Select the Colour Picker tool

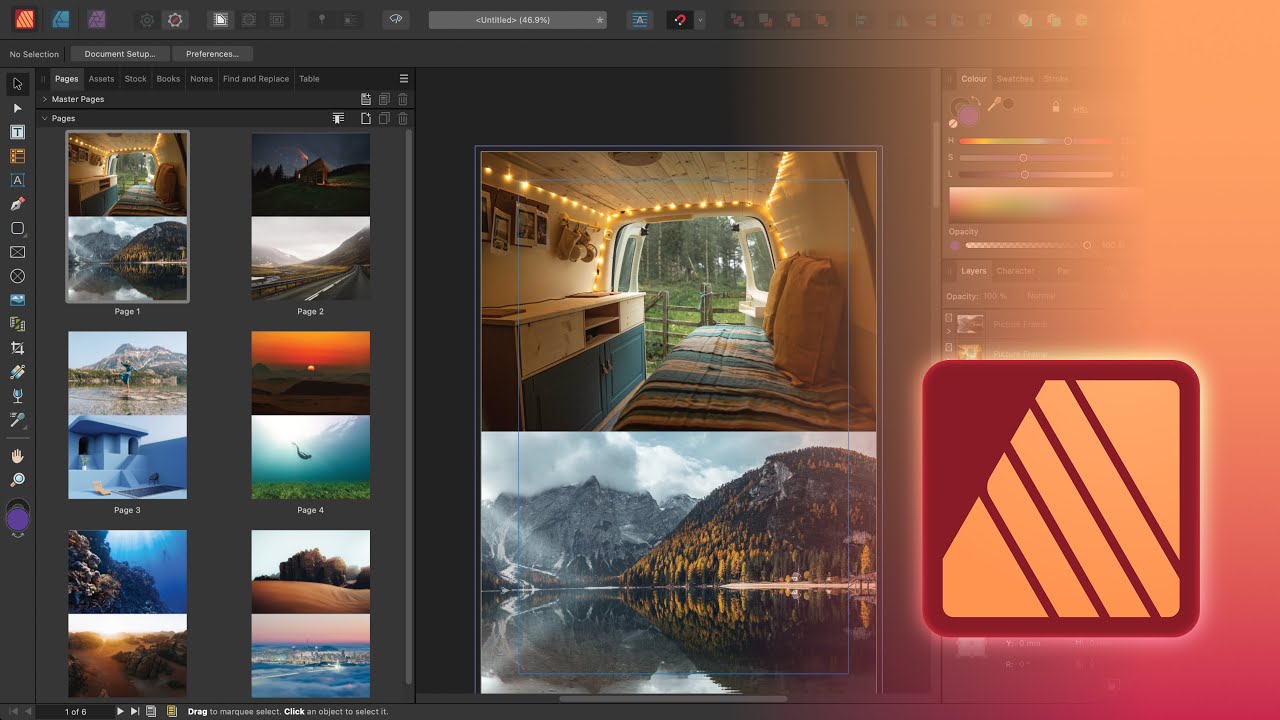pyautogui.click(x=17, y=420)
